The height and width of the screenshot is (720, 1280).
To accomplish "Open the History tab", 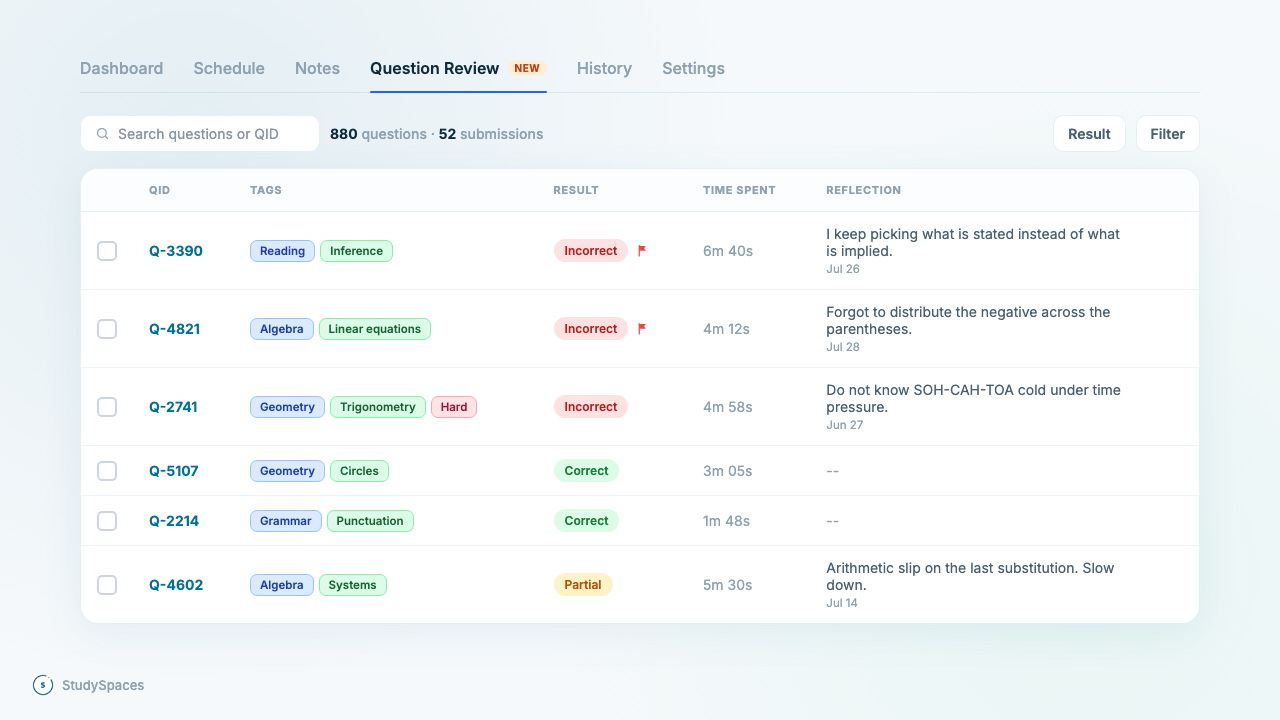I will [x=604, y=68].
